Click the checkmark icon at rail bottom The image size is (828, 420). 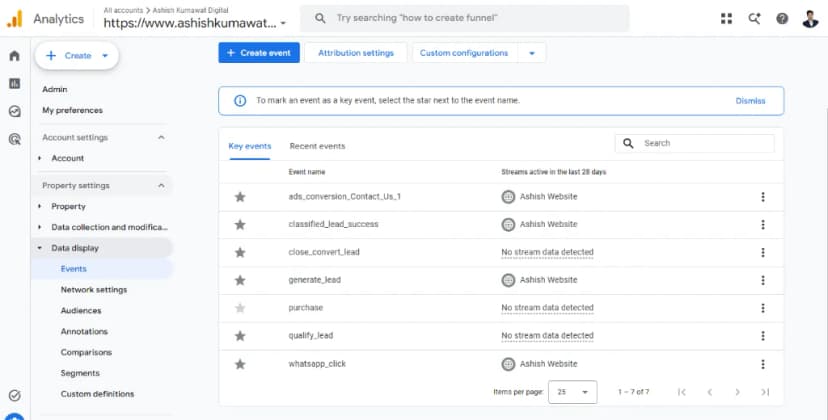[x=15, y=395]
